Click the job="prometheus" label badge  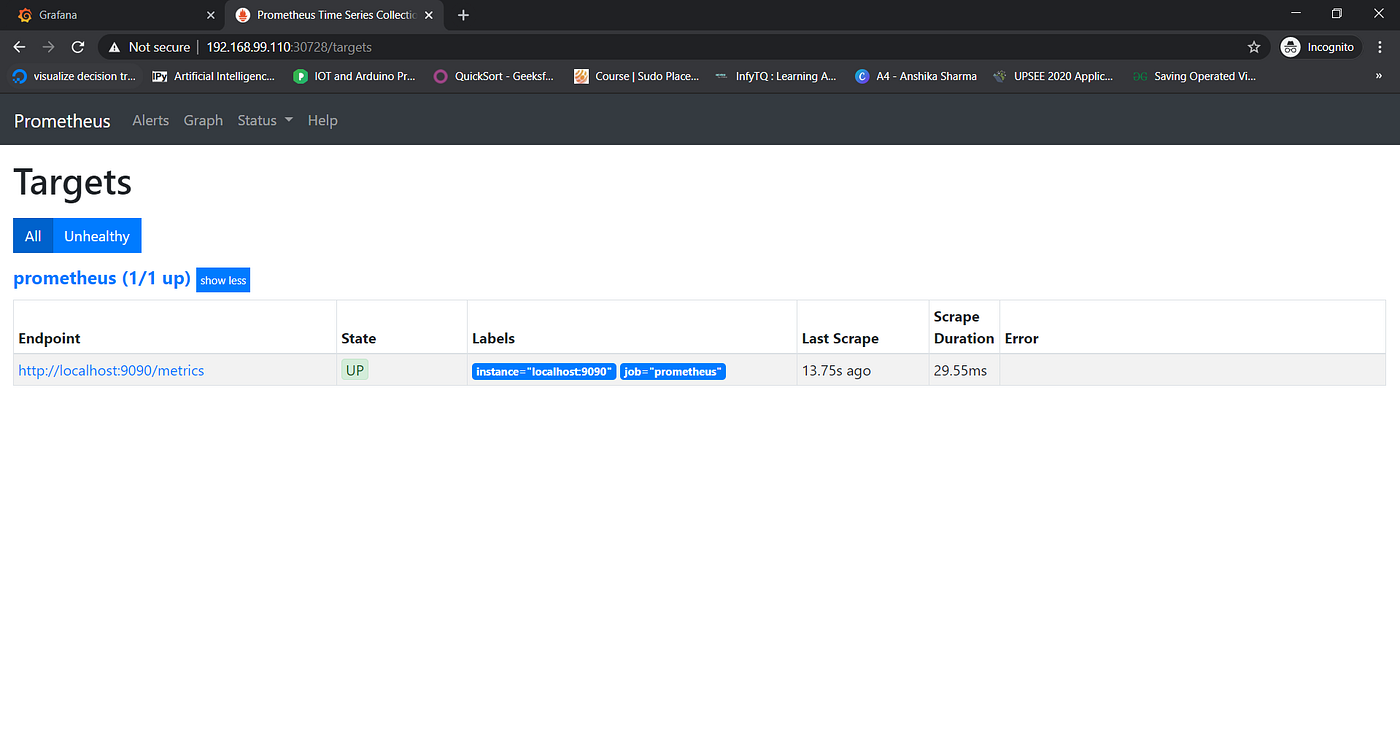pyautogui.click(x=673, y=371)
